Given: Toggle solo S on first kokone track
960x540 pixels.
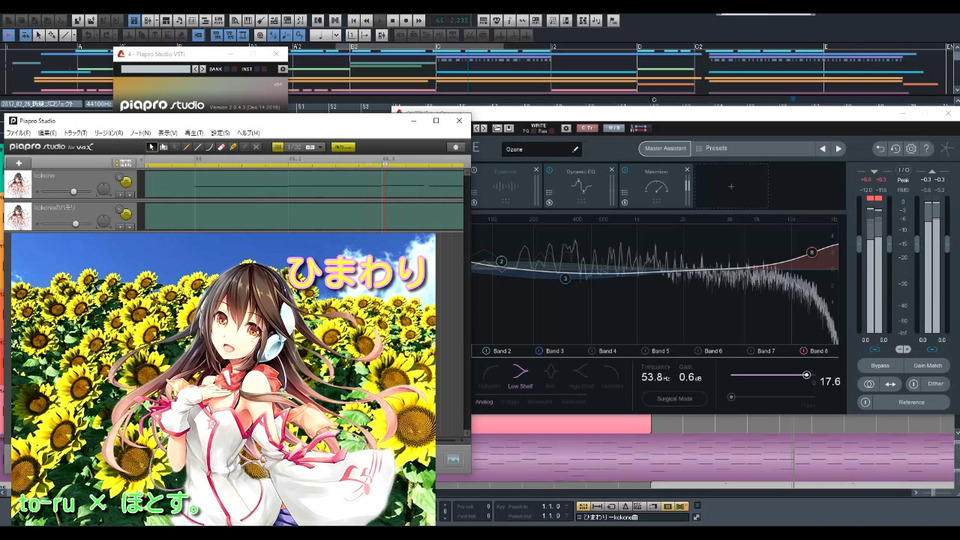Looking at the screenshot, I should 119,176.
